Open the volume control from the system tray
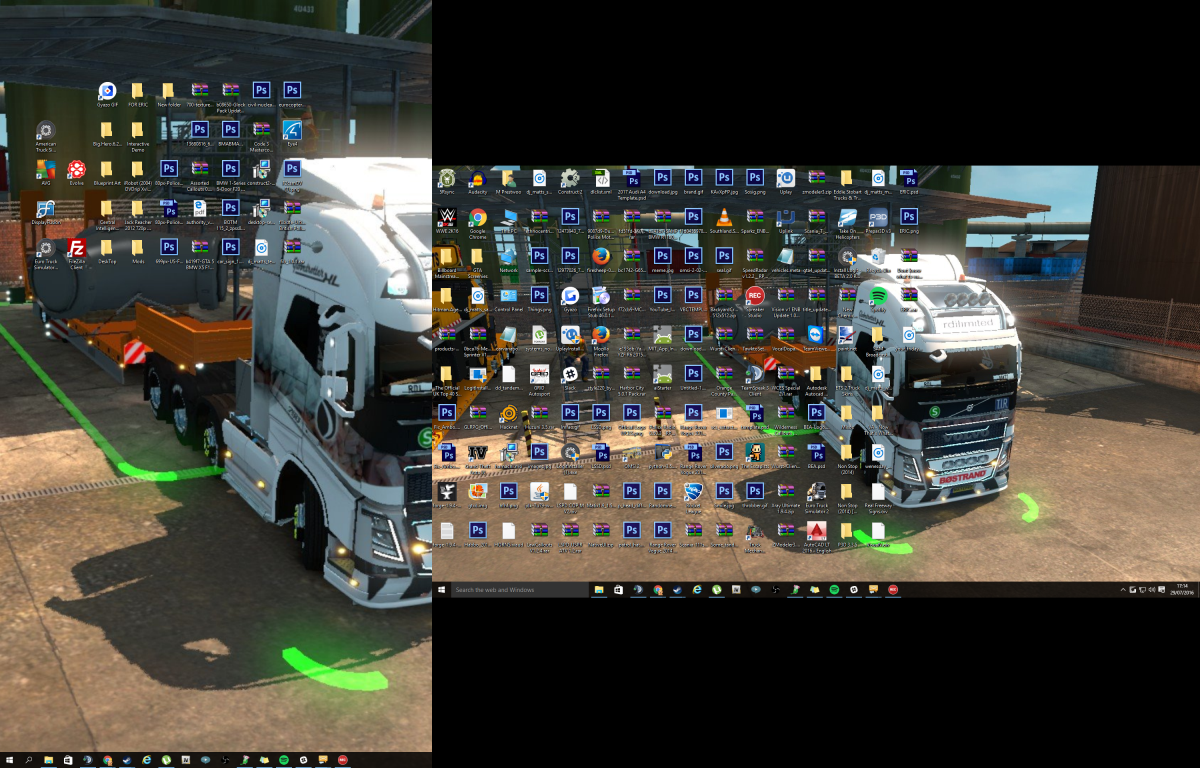The width and height of the screenshot is (1200, 768). point(1152,590)
